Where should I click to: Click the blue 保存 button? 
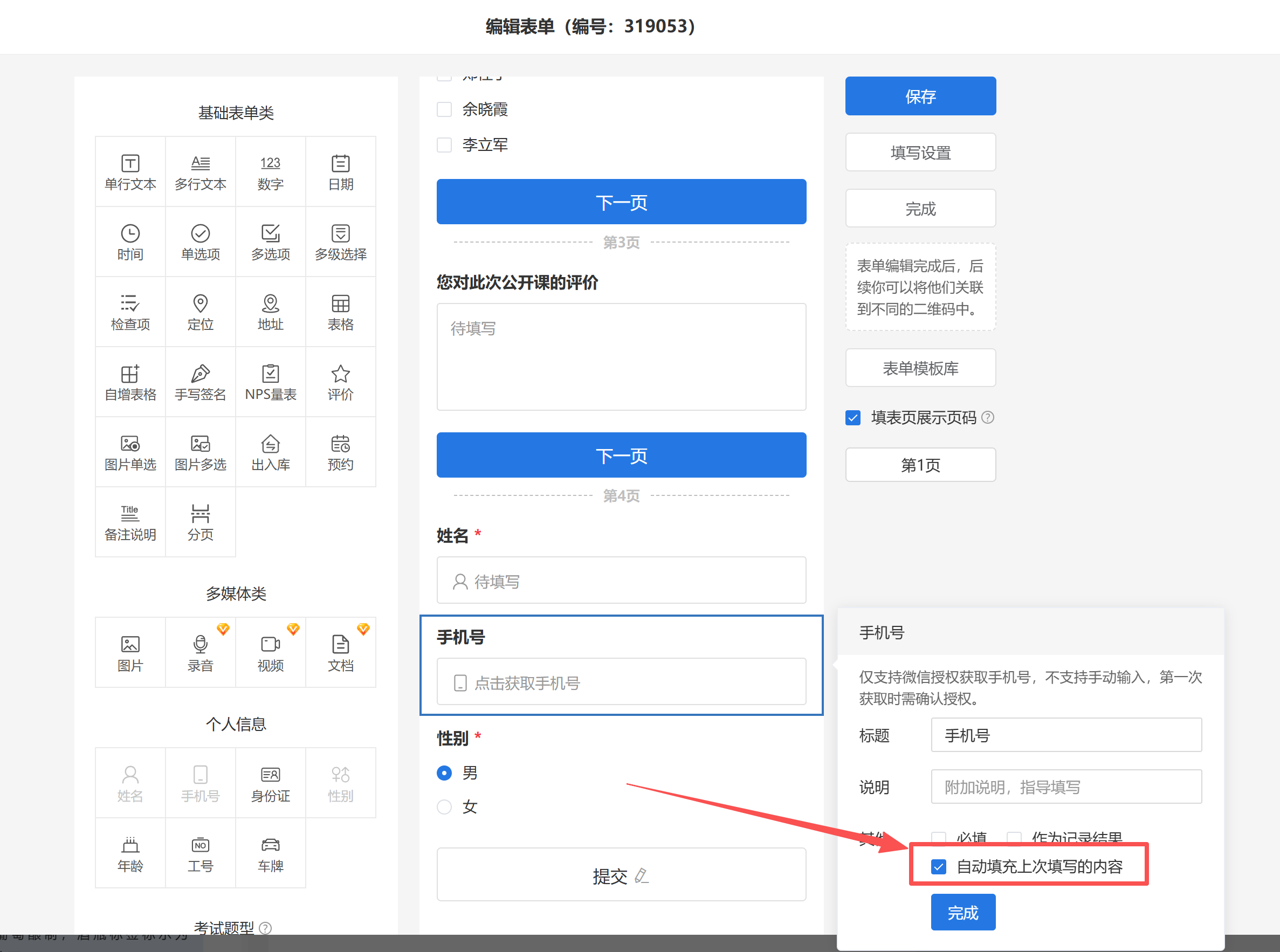920,96
